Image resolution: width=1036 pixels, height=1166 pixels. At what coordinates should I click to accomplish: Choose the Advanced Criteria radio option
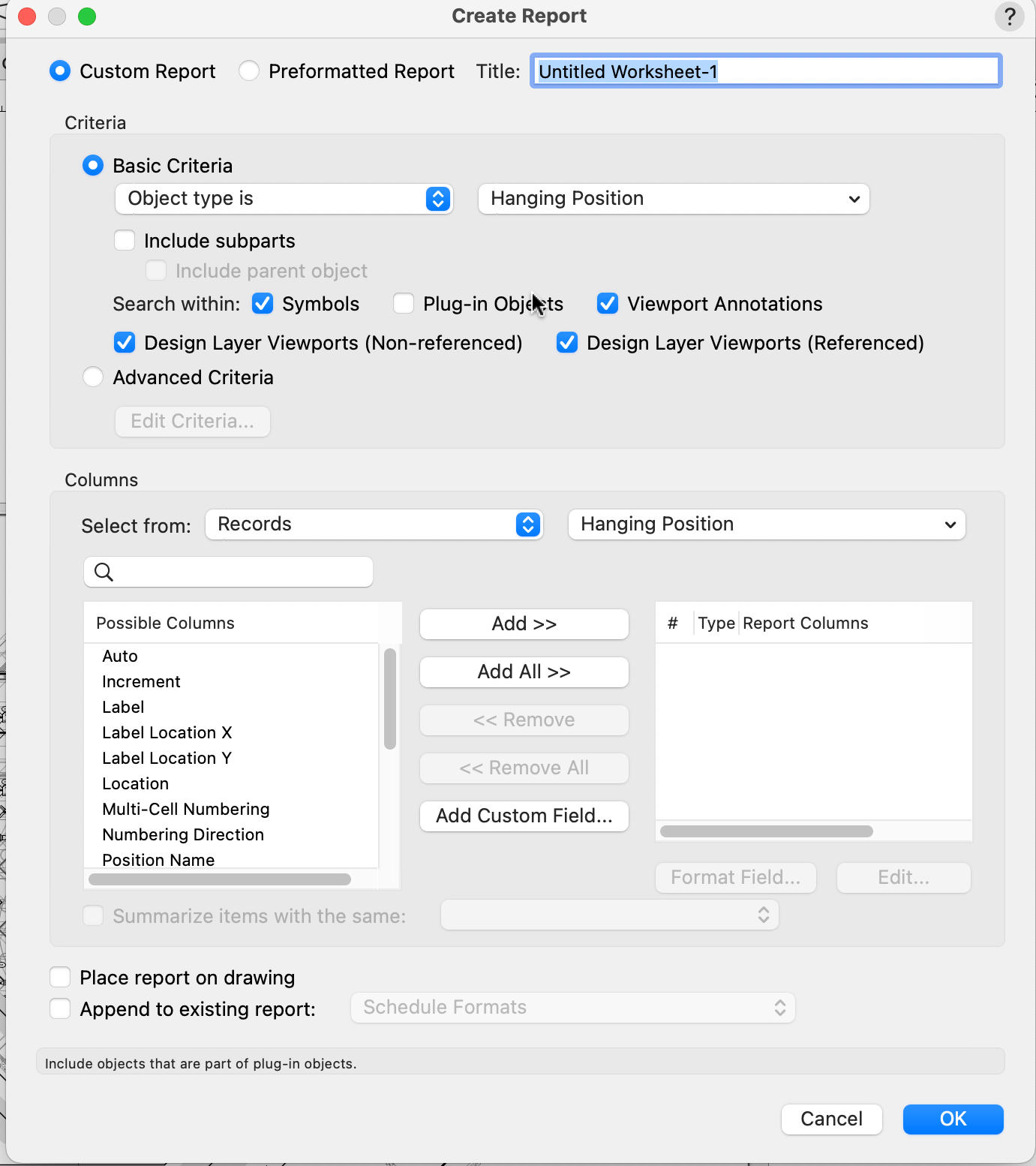pyautogui.click(x=93, y=377)
